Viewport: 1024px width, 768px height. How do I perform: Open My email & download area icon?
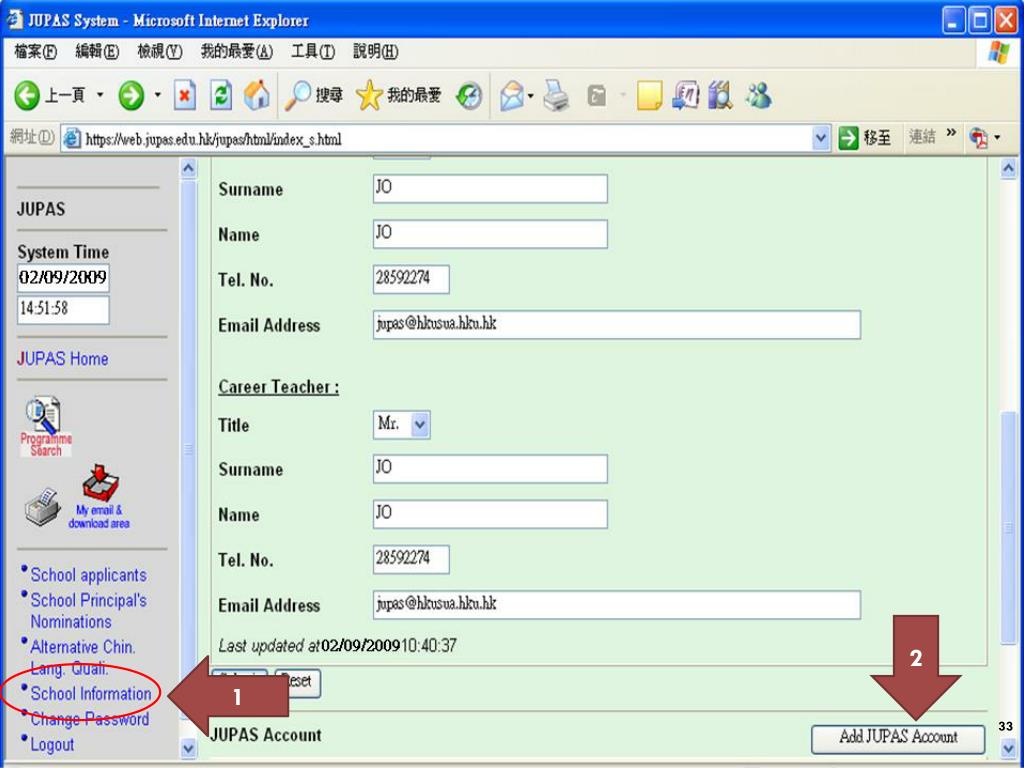point(99,496)
